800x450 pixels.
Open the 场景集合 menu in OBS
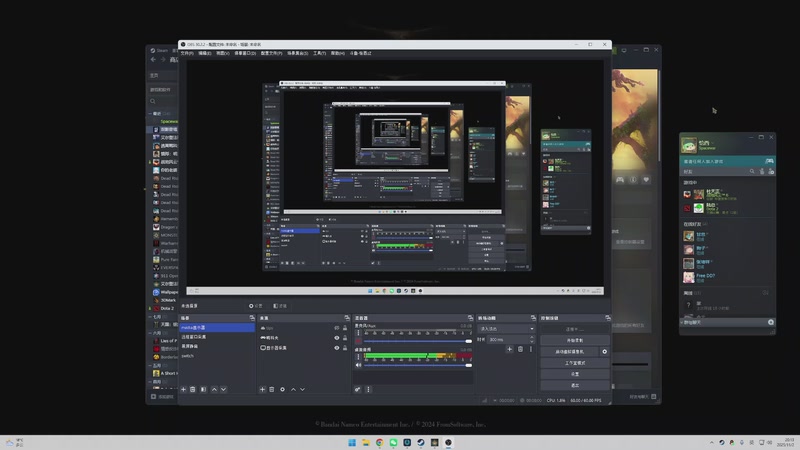coord(297,53)
